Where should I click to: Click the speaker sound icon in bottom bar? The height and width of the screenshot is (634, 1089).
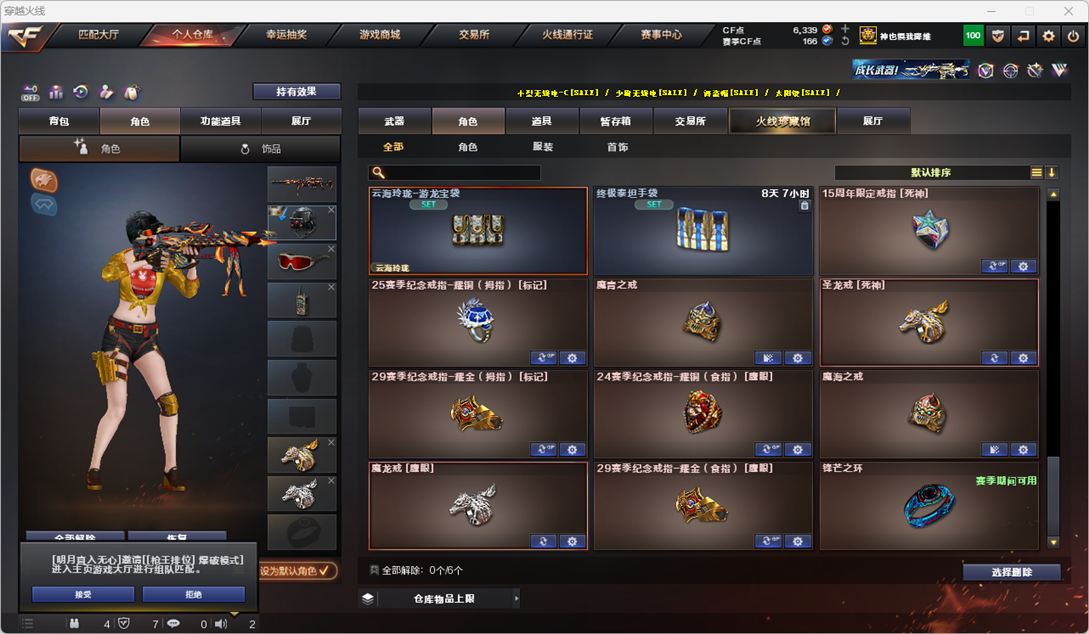coord(221,624)
